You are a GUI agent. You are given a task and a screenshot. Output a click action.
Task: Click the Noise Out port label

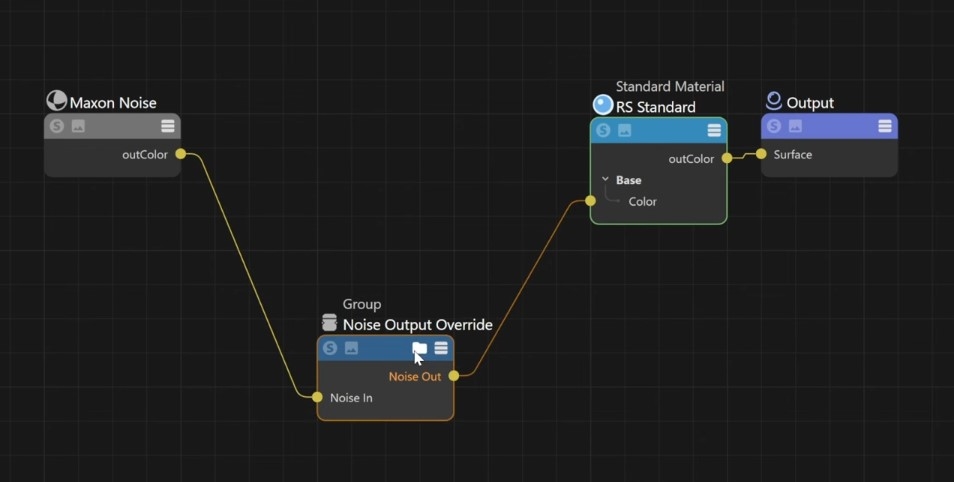point(414,377)
